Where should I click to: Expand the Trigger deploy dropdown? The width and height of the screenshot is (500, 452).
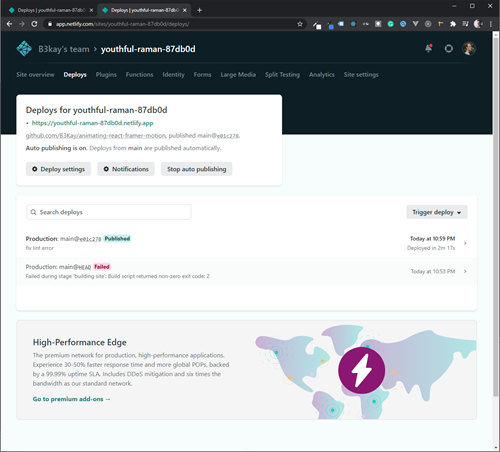[x=437, y=212]
